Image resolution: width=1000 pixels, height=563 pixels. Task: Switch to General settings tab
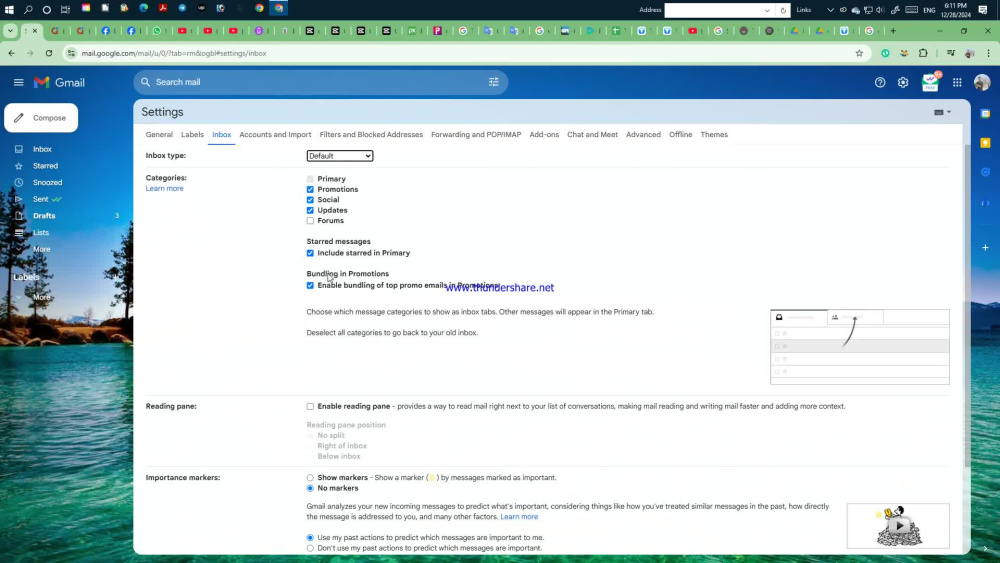(159, 135)
